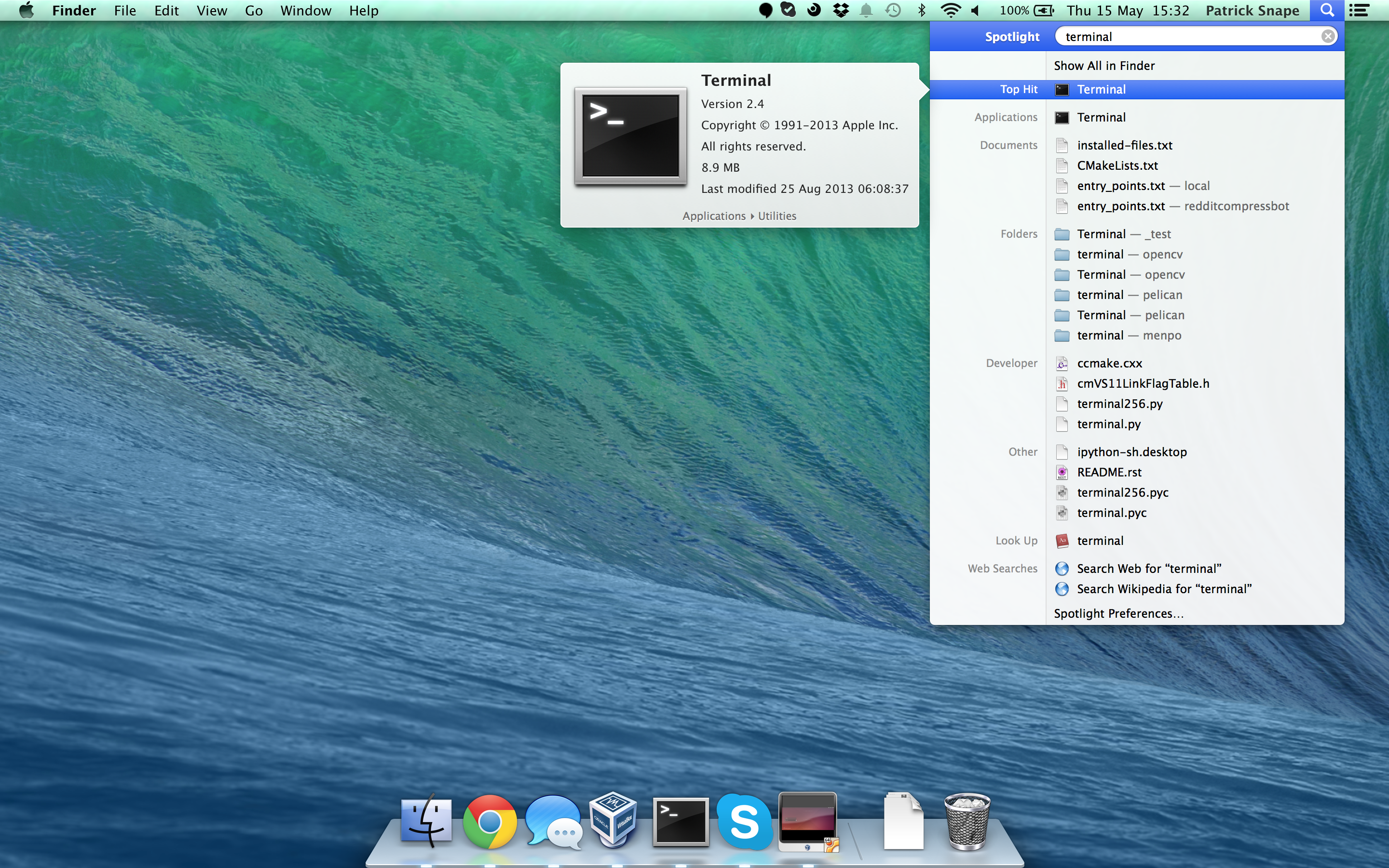Screen dimensions: 1389x868
Task: Click the Patrick Snape user menu
Action: [1252, 10]
